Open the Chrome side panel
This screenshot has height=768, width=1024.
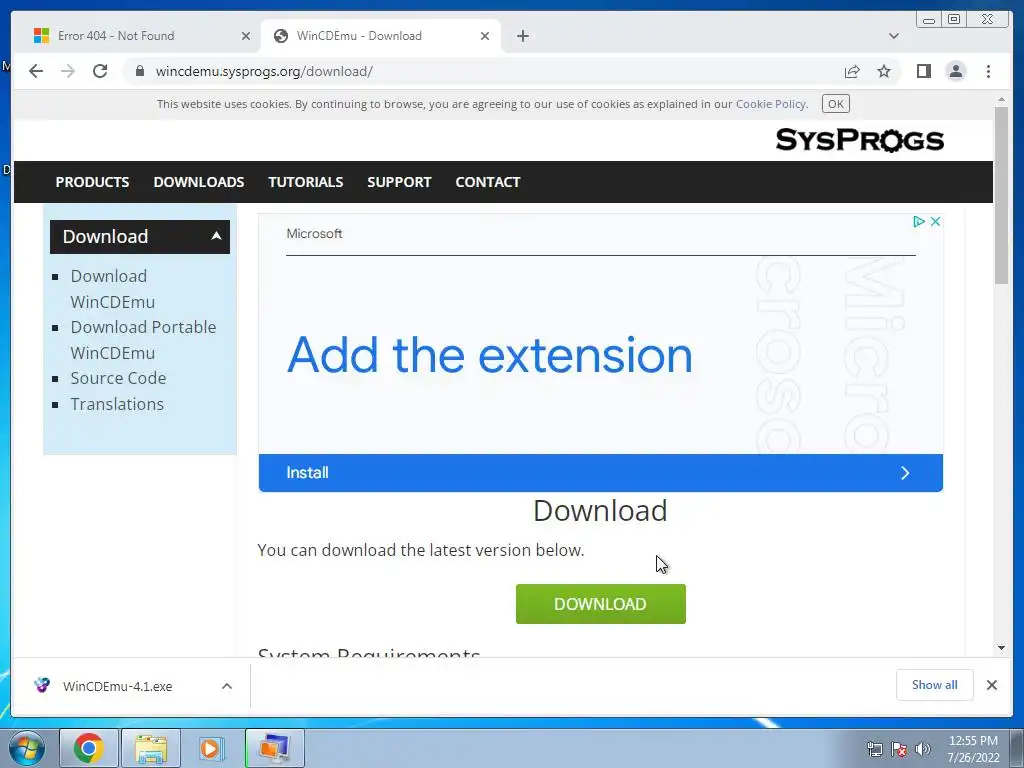click(923, 71)
